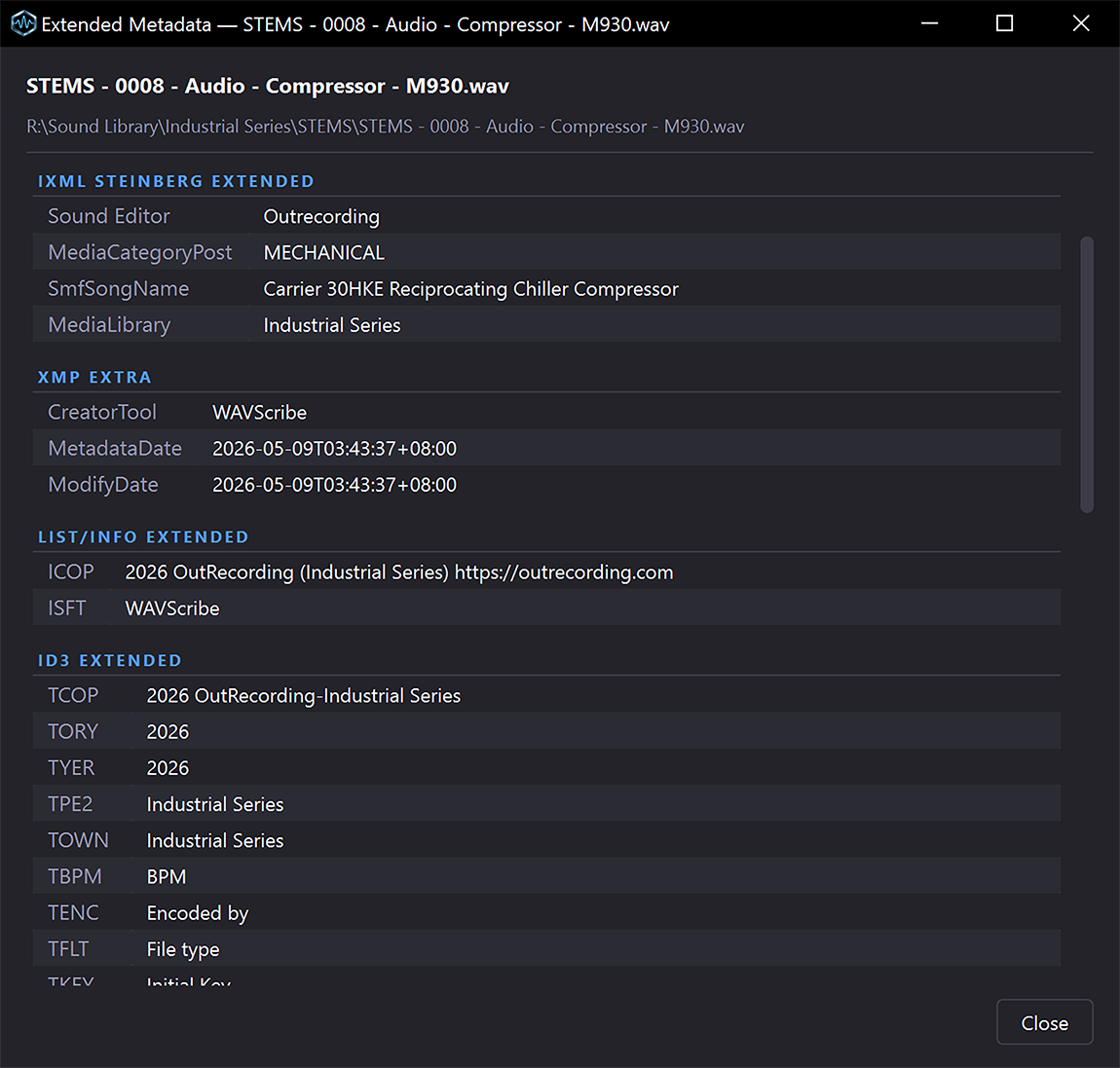Click the ModifyDate timestamp value
Viewport: 1120px width, 1068px height.
(334, 485)
